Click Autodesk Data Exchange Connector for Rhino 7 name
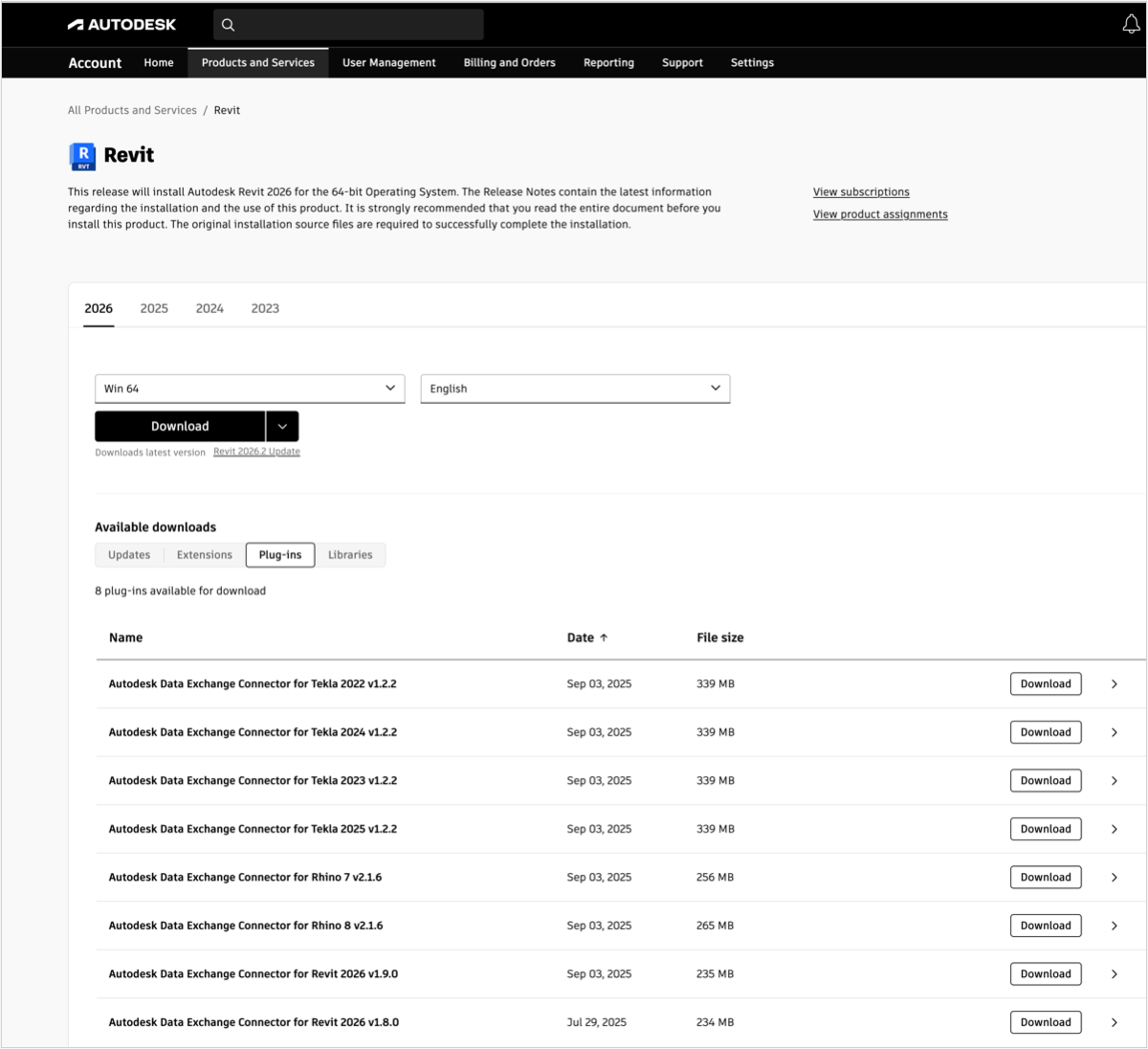The image size is (1148, 1049). (x=245, y=878)
